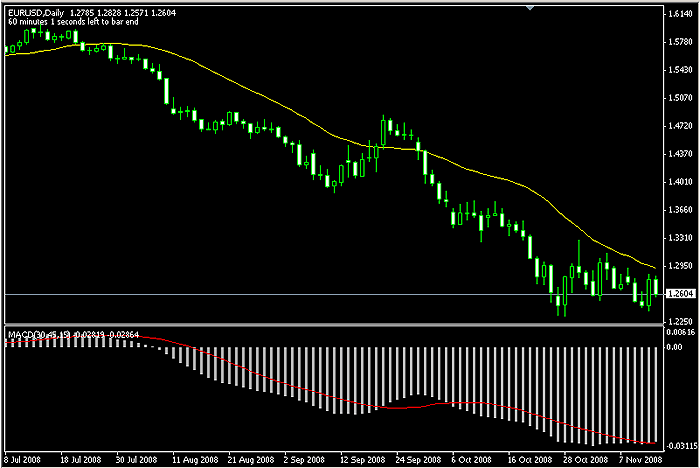Click the 1.3310 price scale label
This screenshot has width=700, height=468.
click(681, 238)
